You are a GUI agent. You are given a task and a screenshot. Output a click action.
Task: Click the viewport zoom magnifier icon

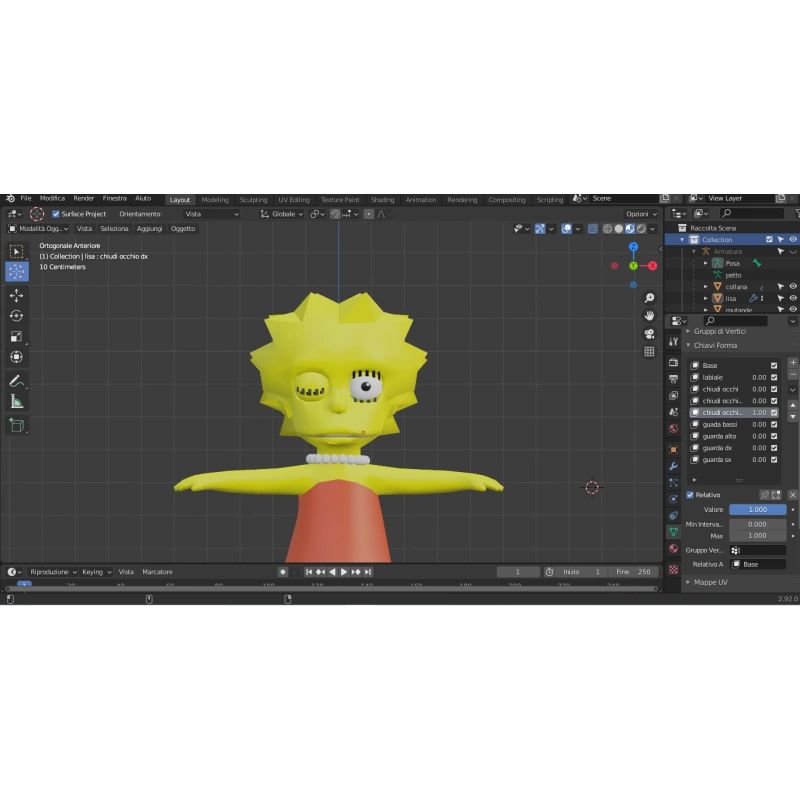(649, 298)
